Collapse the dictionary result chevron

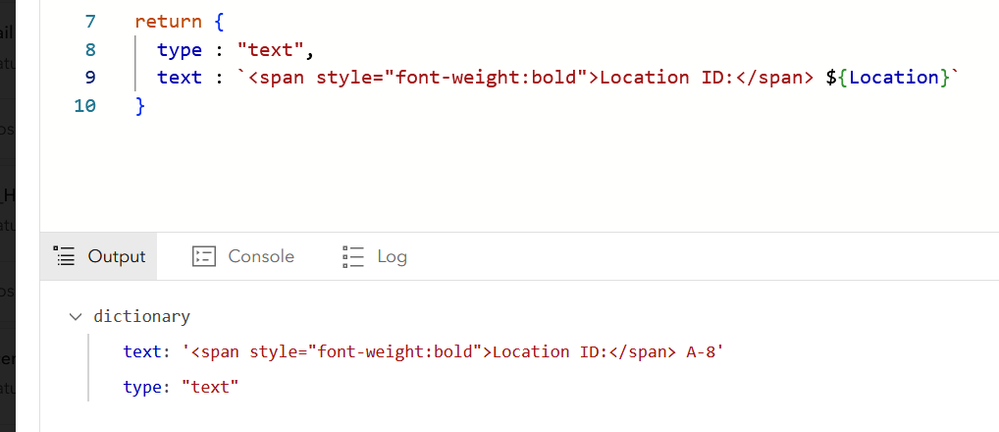coord(75,316)
